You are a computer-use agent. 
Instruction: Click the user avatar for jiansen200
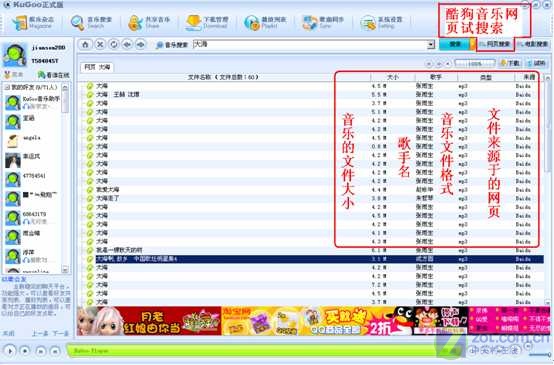(14, 55)
